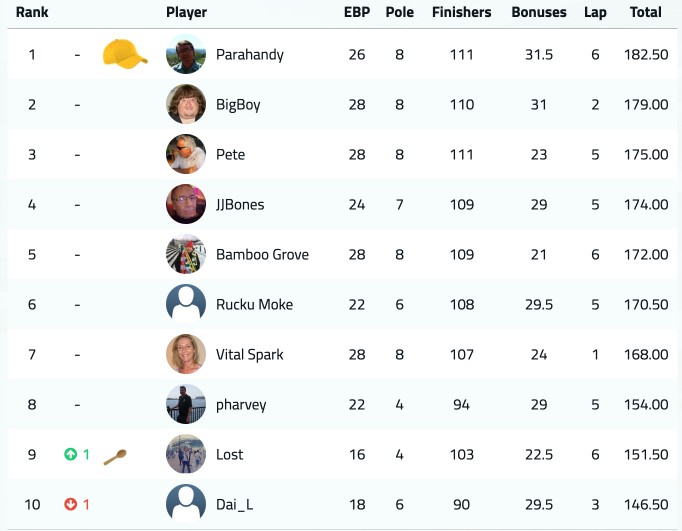Click Rucku Moke's default avatar icon
Image resolution: width=682 pixels, height=531 pixels.
click(186, 304)
